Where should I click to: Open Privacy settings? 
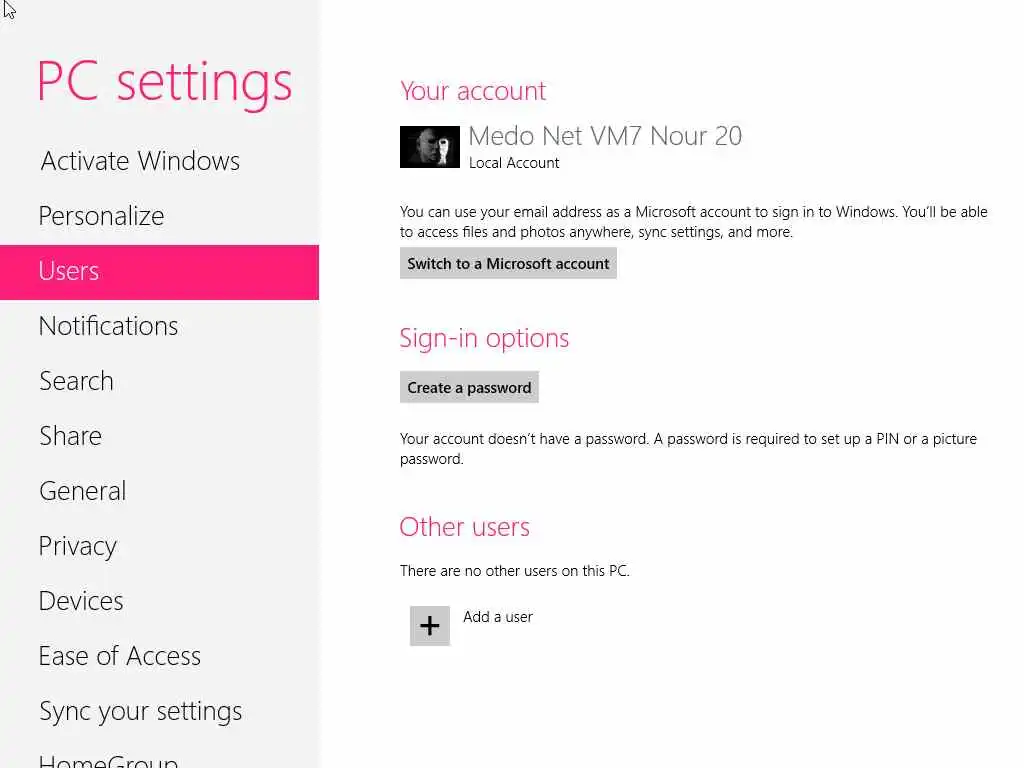159,546
